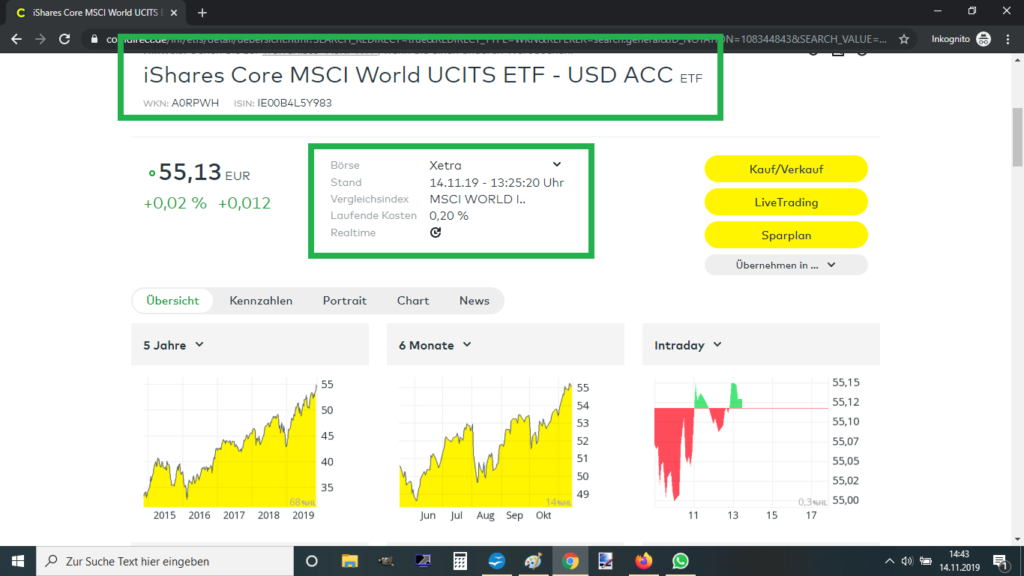Click the '+0,012' change value

244,203
